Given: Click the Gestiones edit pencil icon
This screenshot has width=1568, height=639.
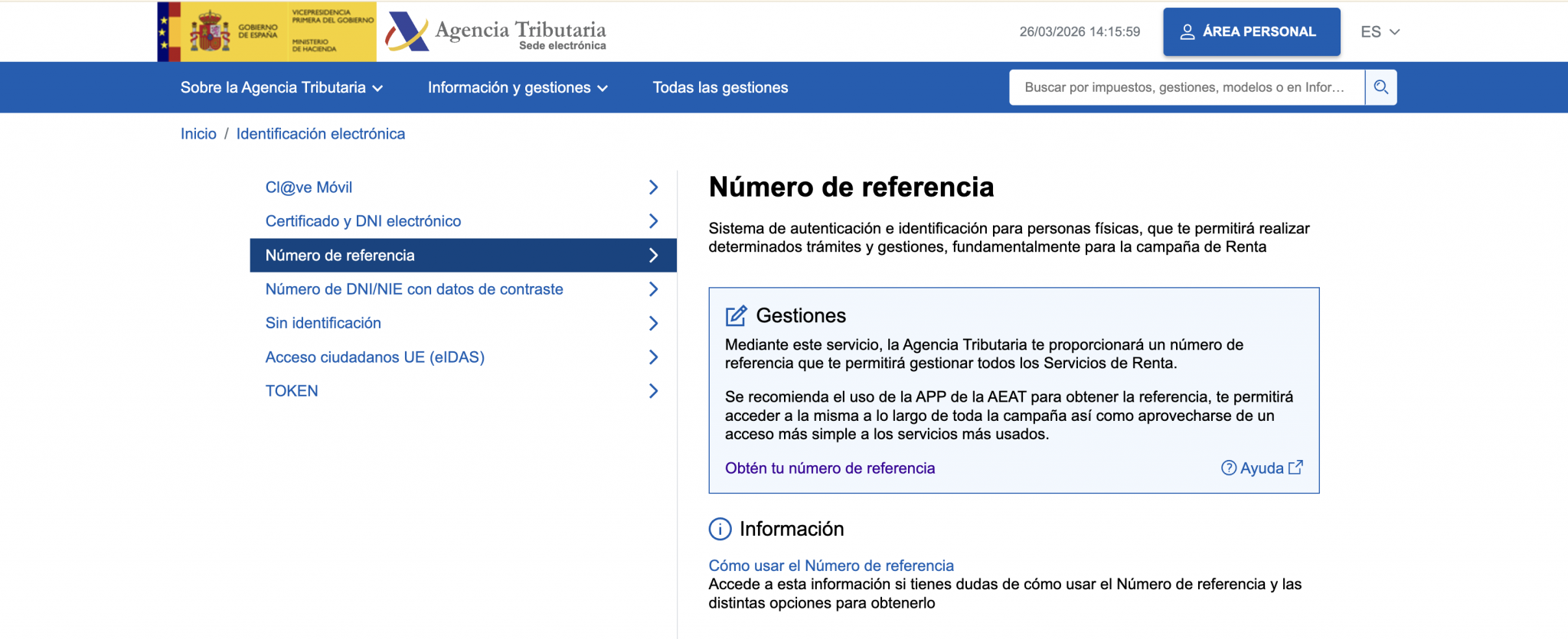Looking at the screenshot, I should point(736,315).
